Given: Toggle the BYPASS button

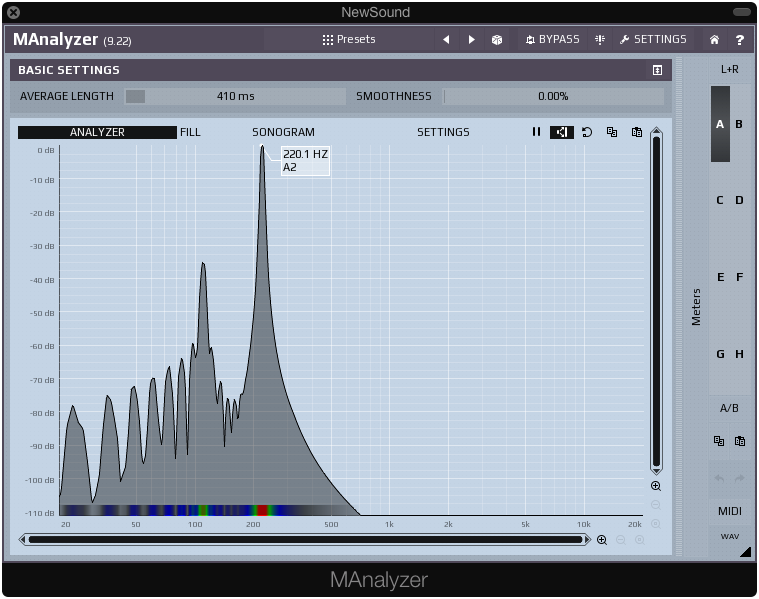Looking at the screenshot, I should 552,39.
